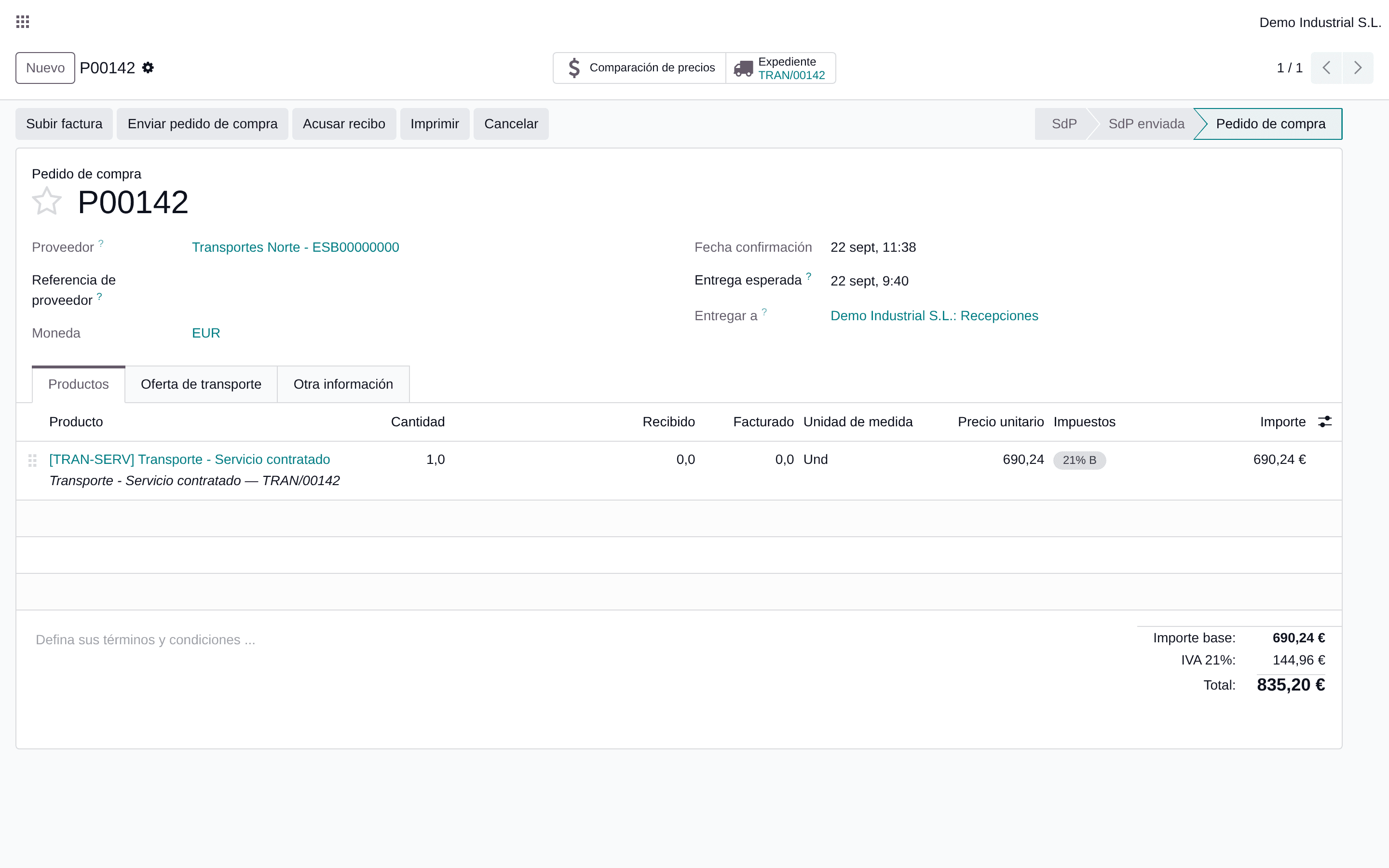This screenshot has height=868, width=1389.
Task: Click Entrega esperada date value
Action: (870, 281)
